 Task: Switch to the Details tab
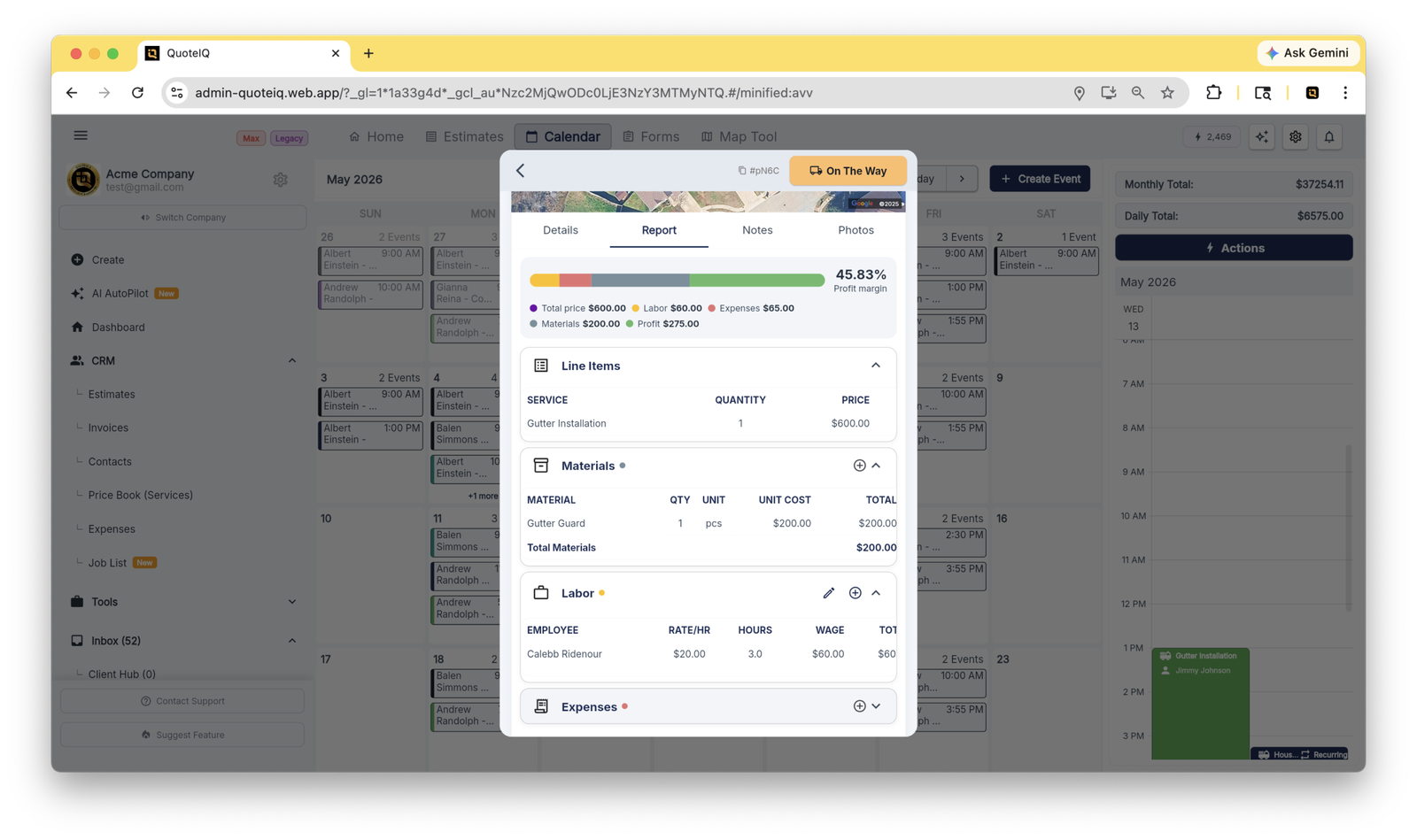(560, 230)
